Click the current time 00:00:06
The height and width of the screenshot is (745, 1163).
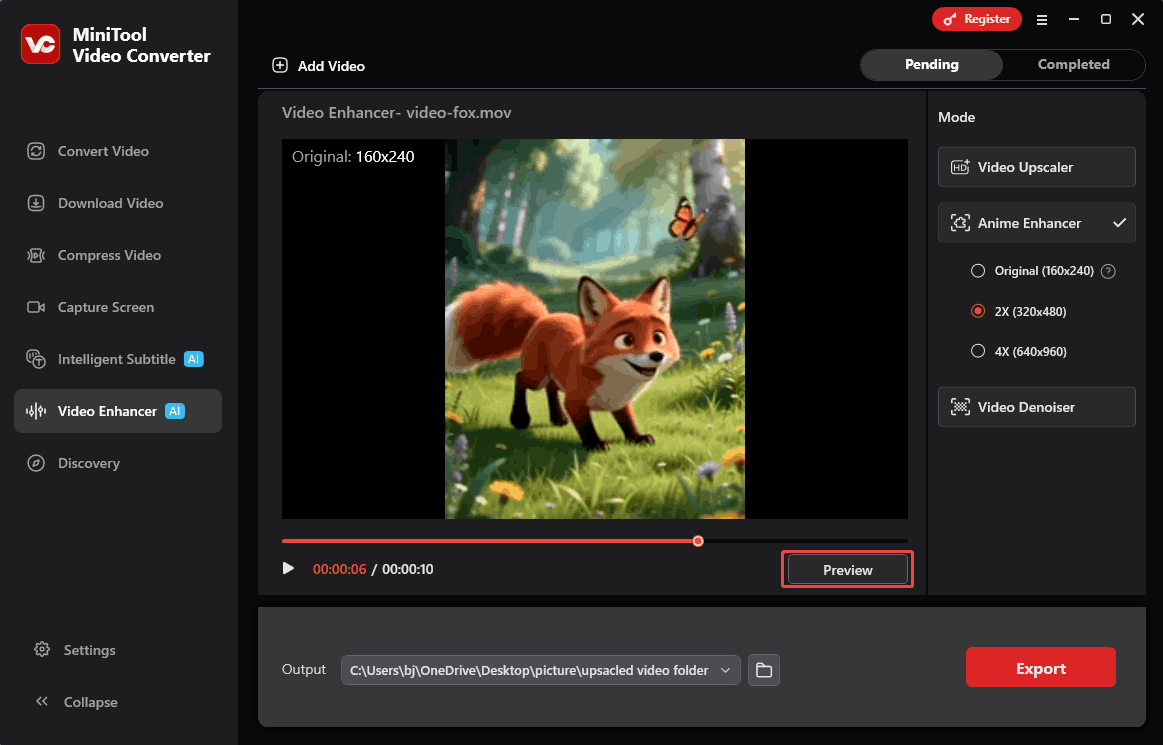click(340, 569)
